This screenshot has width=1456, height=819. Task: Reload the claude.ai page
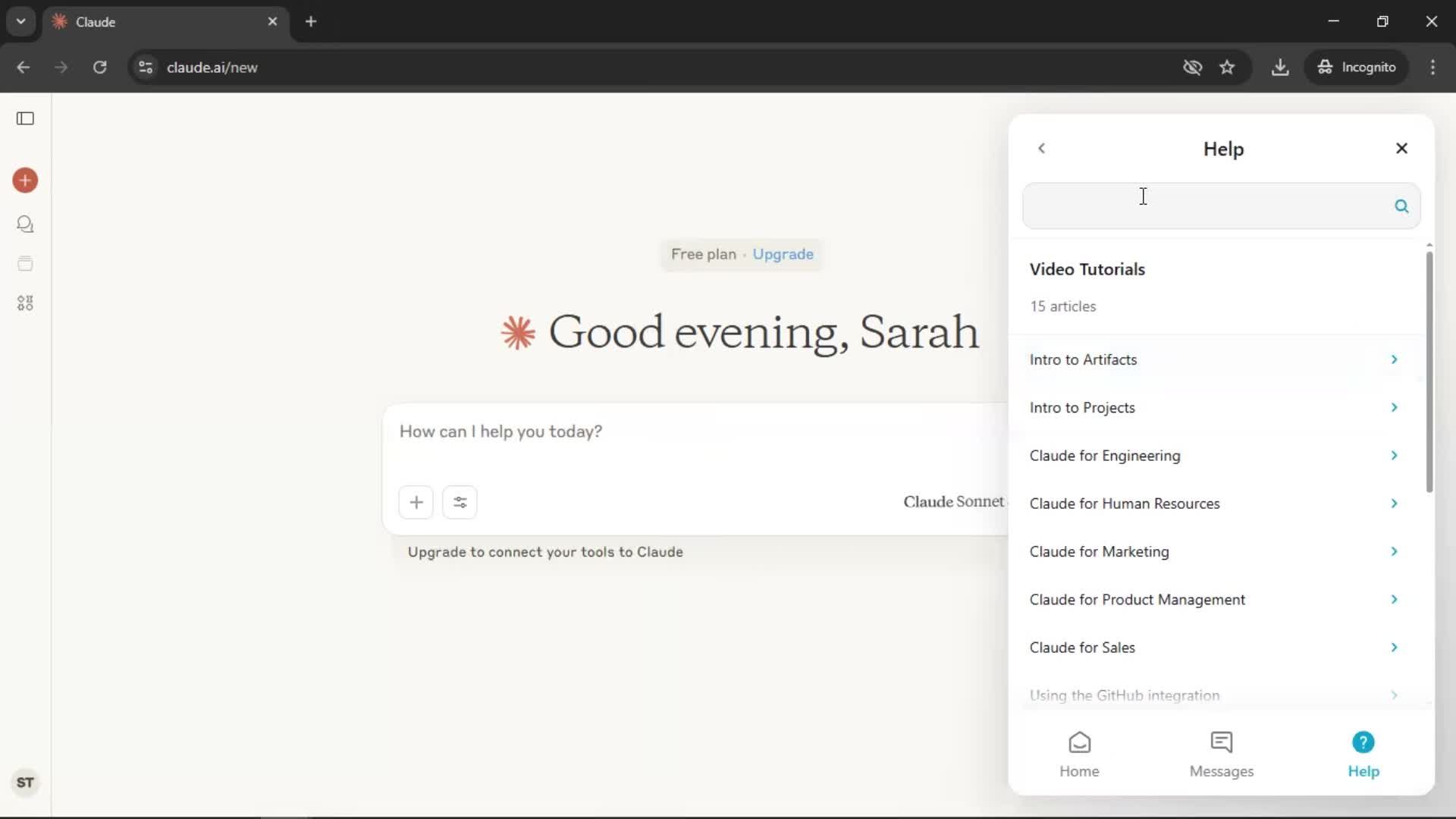99,67
